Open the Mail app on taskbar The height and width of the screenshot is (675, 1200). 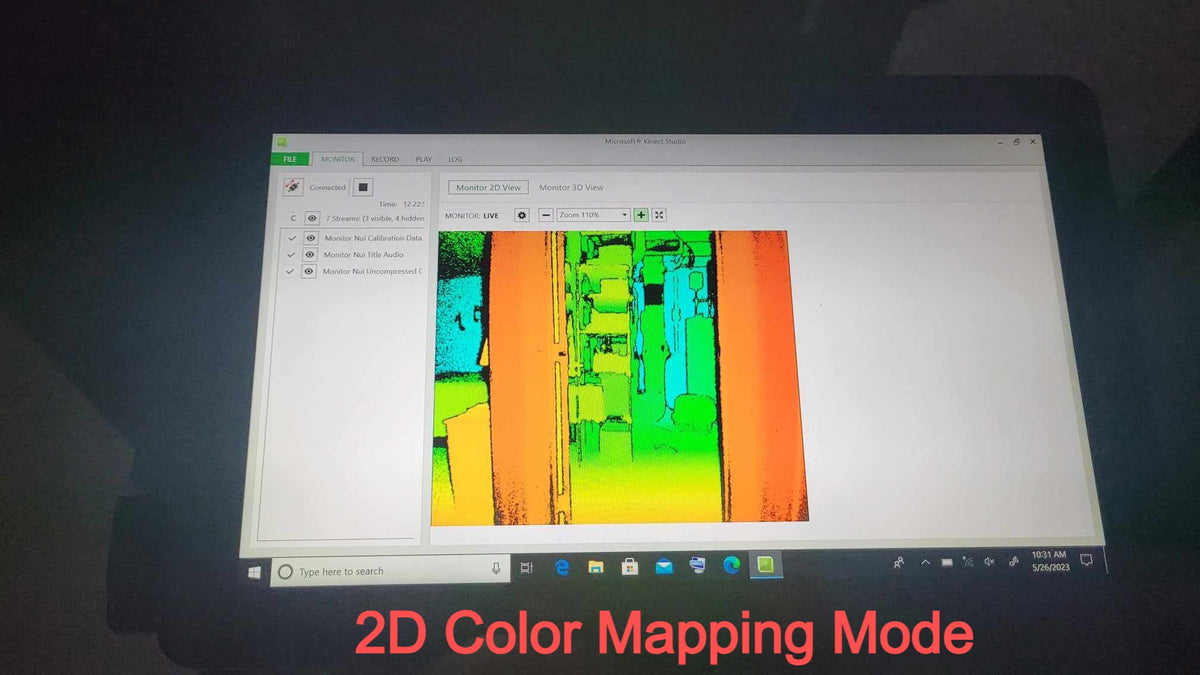[664, 567]
